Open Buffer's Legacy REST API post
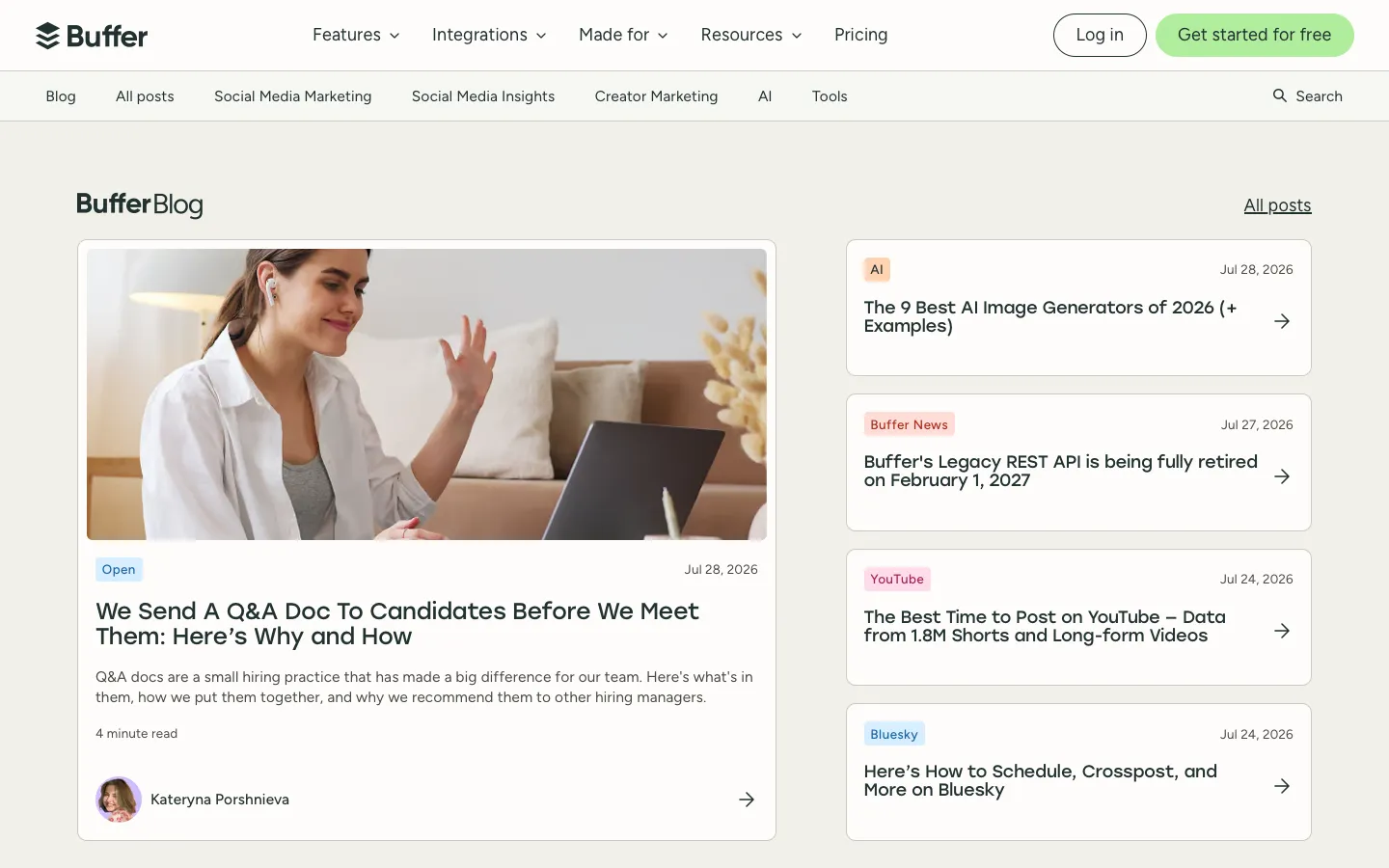This screenshot has height=868, width=1389. point(1061,471)
